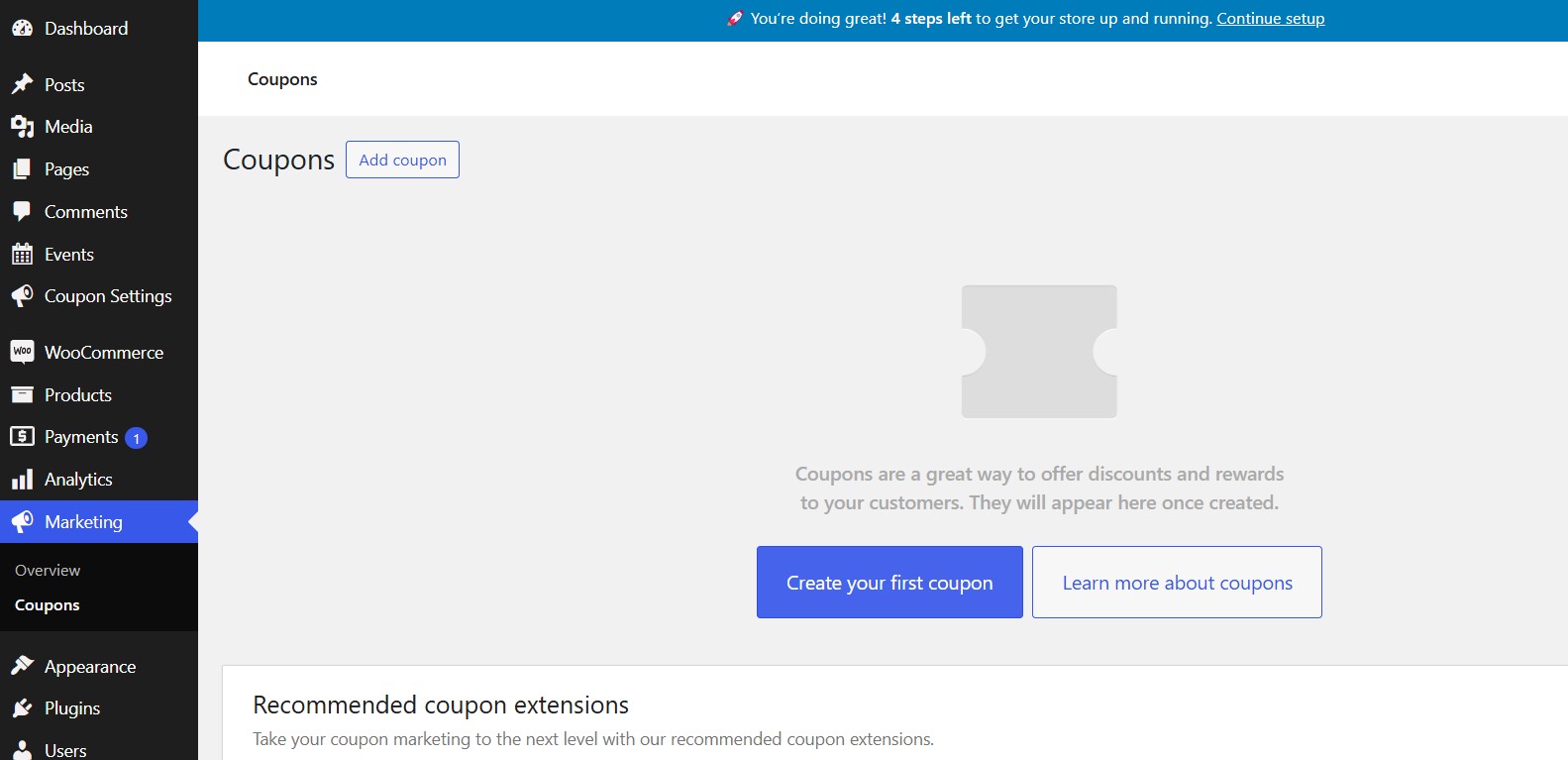Open the Plugins menu

(x=99, y=708)
